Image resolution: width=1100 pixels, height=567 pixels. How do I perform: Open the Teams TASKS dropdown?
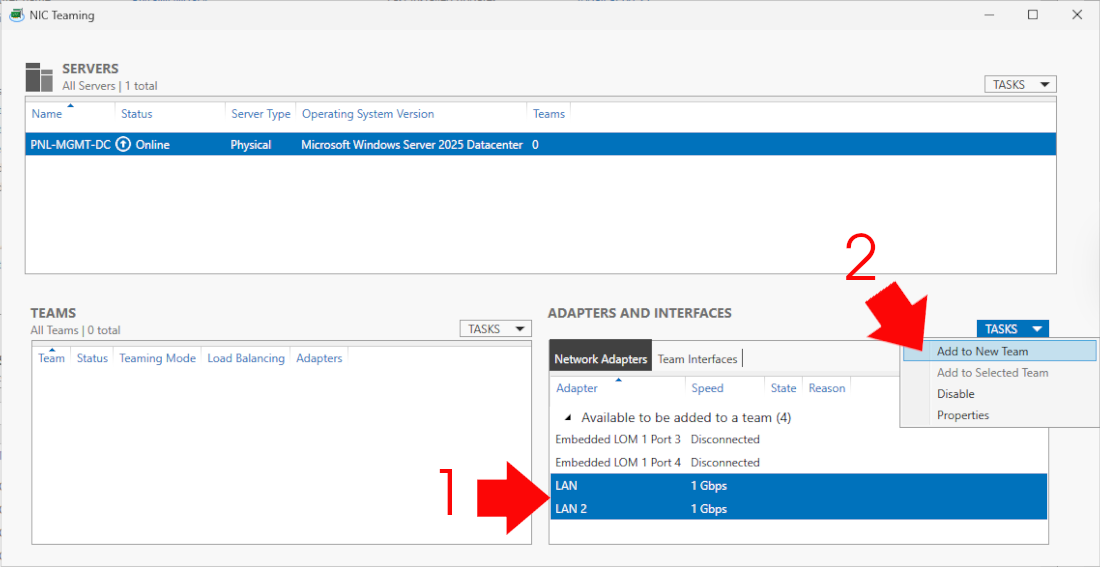point(495,329)
